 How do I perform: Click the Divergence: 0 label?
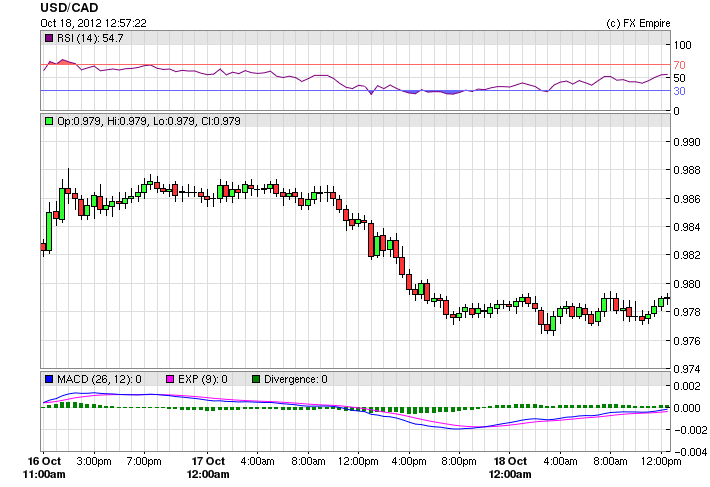[x=296, y=379]
